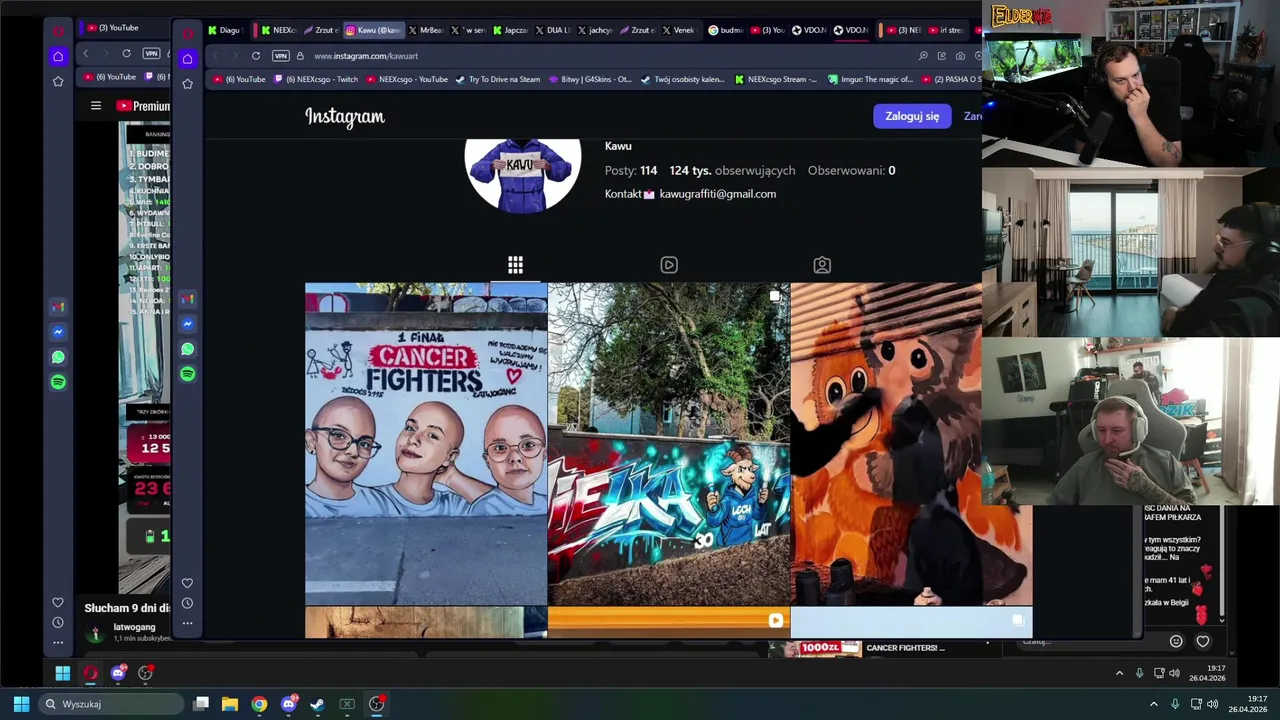1280x720 pixels.
Task: Open the Venek X browser tab
Action: 678,30
